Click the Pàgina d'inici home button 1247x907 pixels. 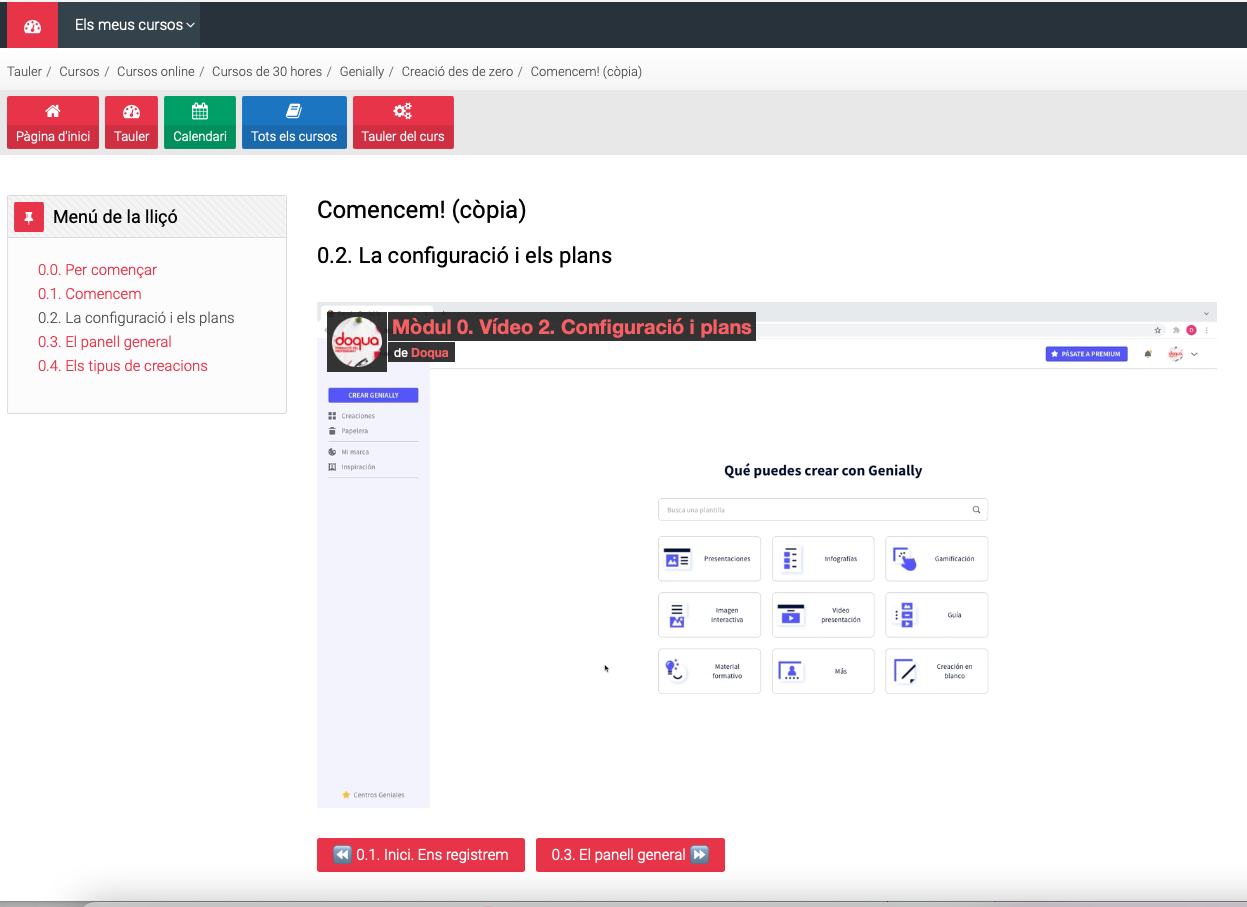pos(53,123)
